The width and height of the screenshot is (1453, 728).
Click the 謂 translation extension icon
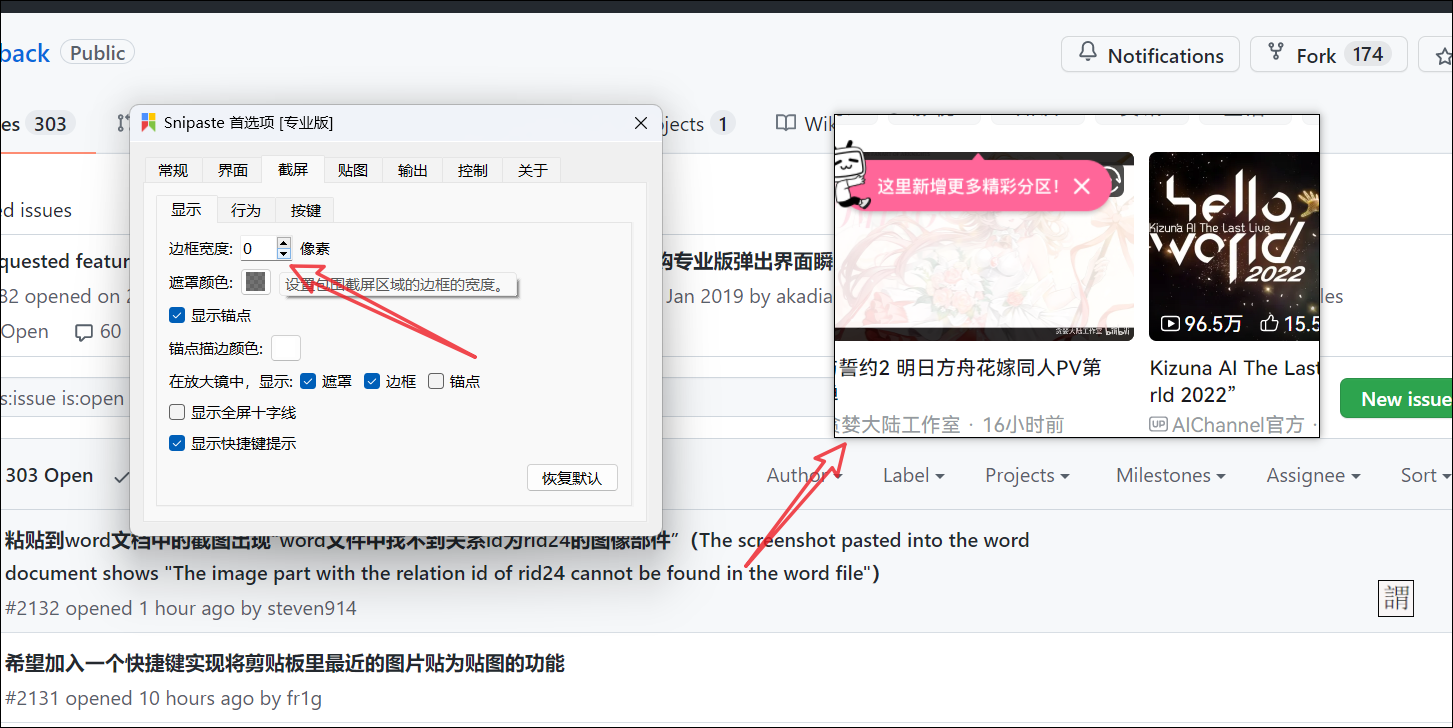click(x=1395, y=598)
